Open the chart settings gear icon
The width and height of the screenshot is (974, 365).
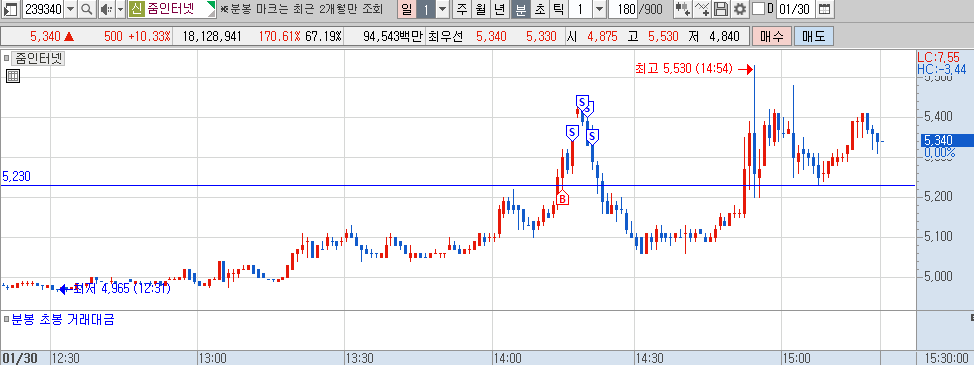coord(739,9)
